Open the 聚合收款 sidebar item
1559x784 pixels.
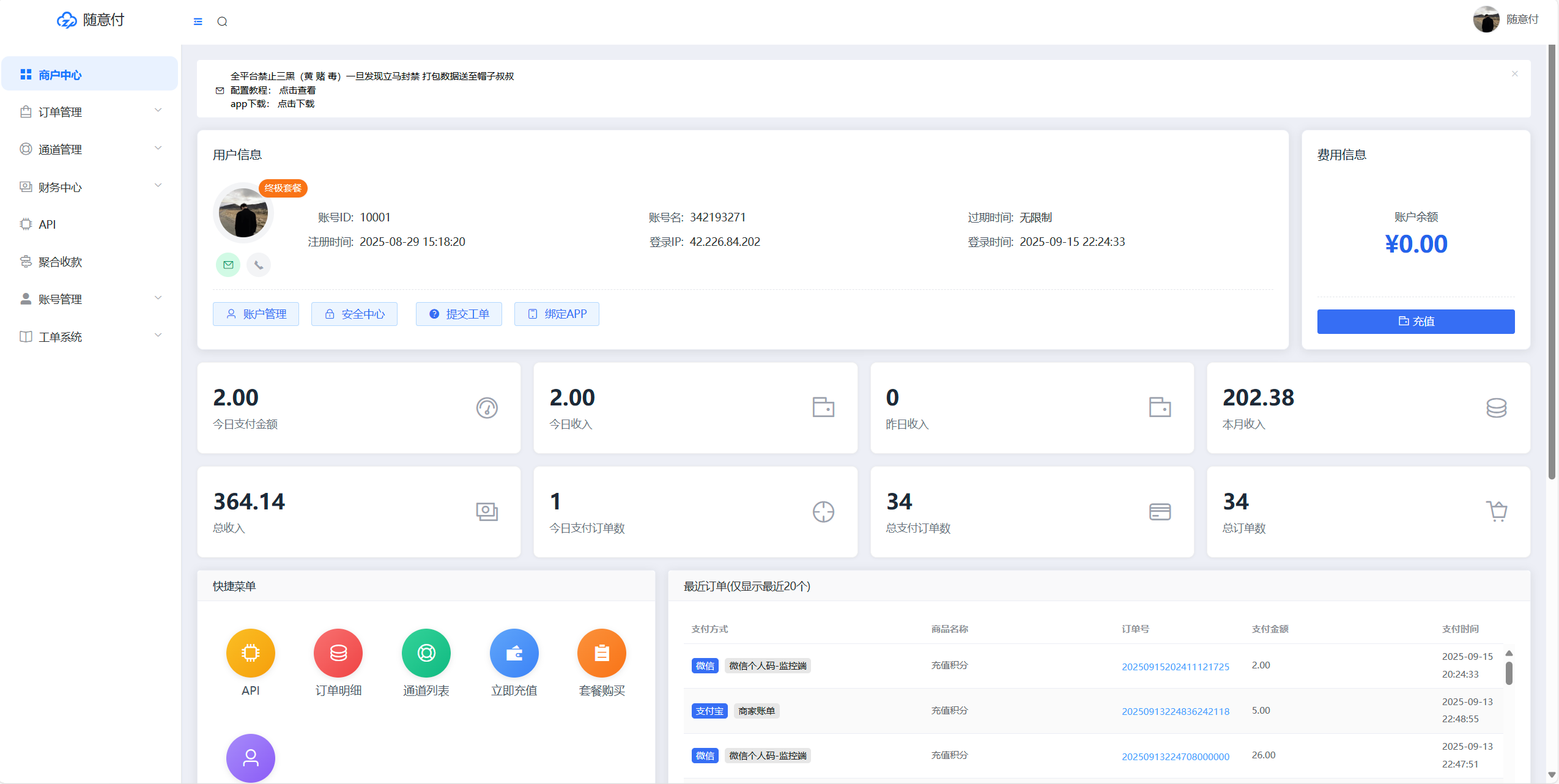(x=60, y=262)
